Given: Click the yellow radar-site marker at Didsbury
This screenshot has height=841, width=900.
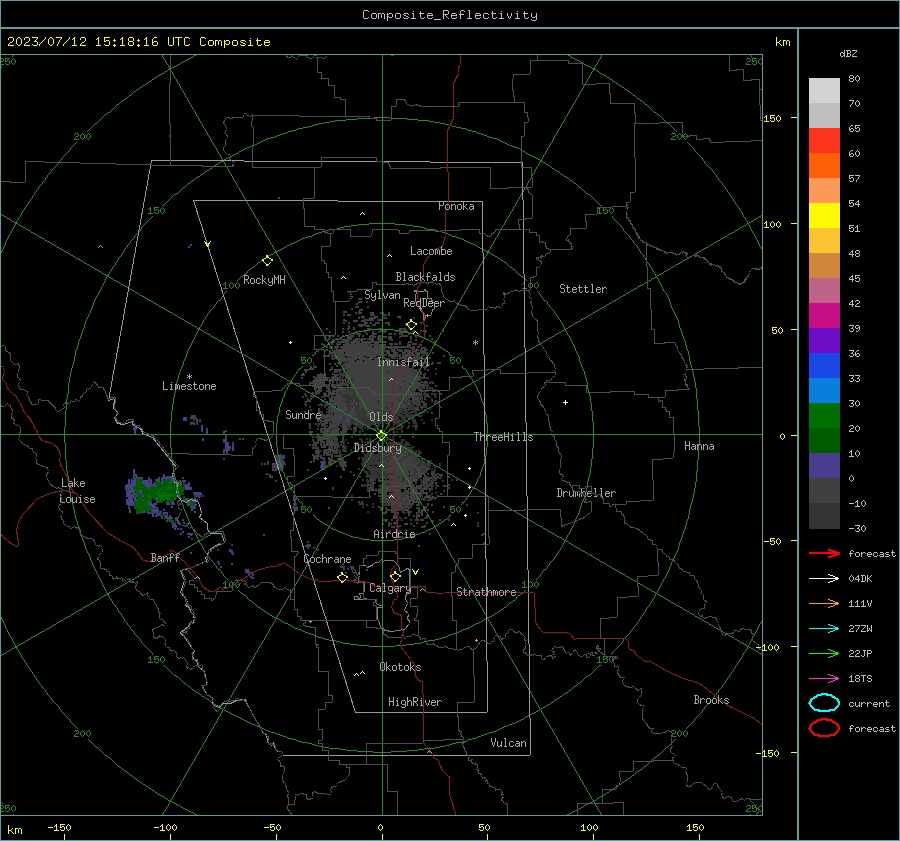Looking at the screenshot, I should pyautogui.click(x=381, y=436).
